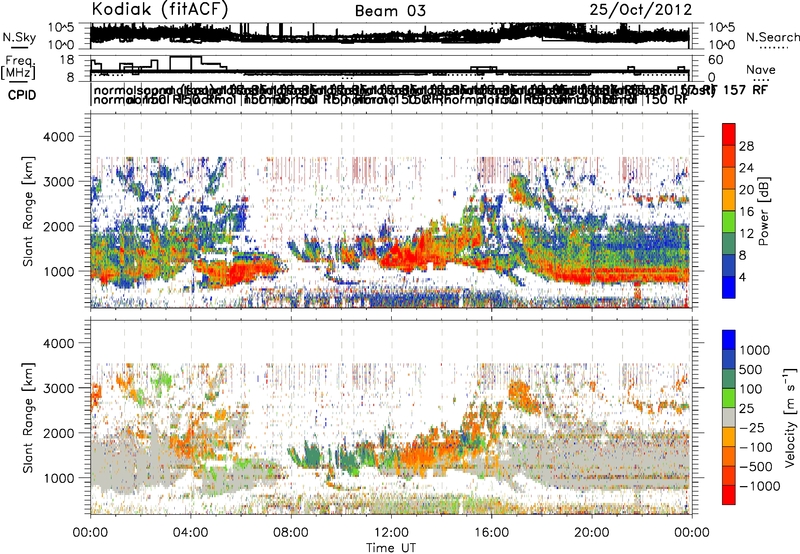
Task: Click the "24" label on Power colorbar
Action: tap(746, 168)
